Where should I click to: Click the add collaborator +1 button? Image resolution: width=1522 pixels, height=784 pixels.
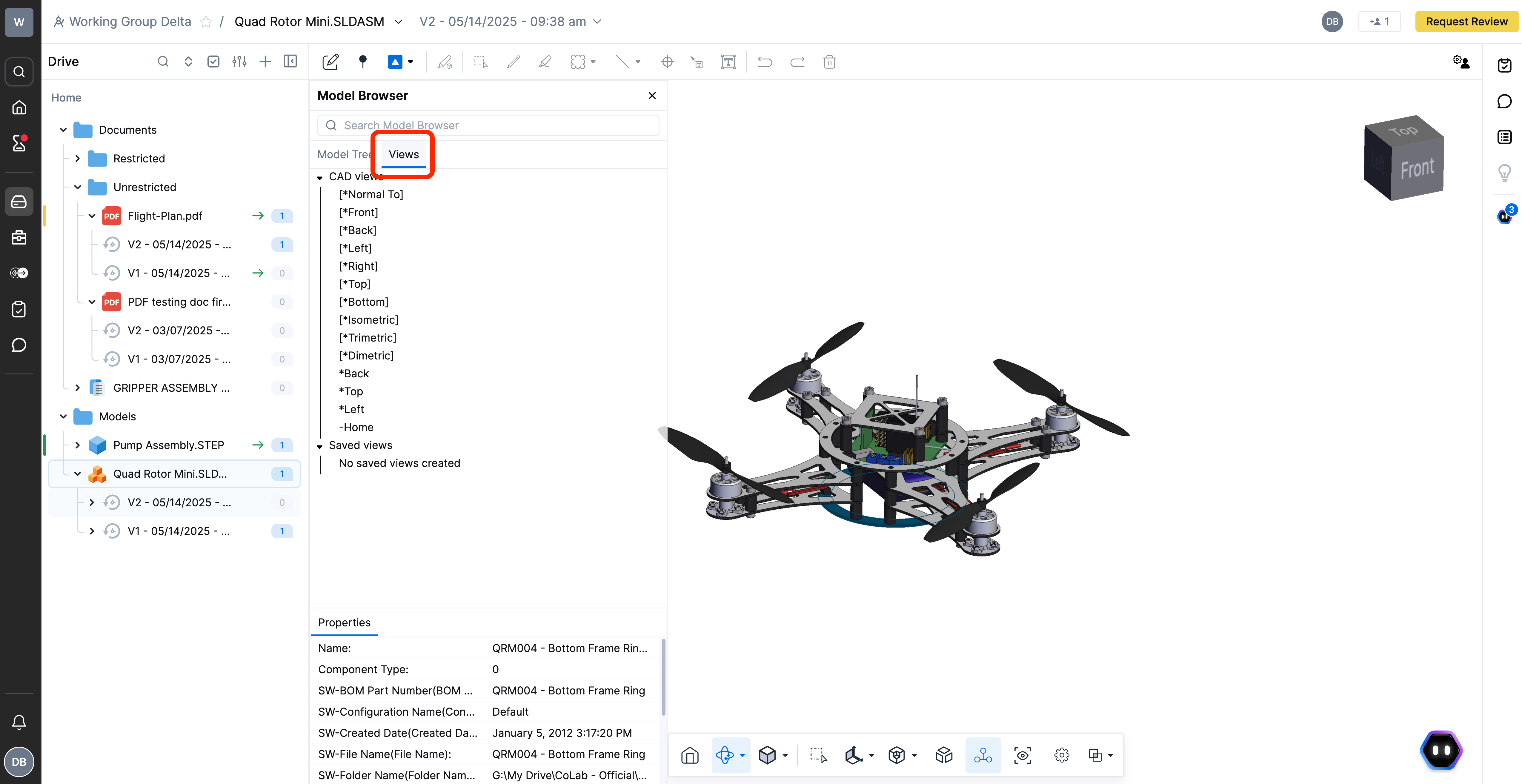(1380, 21)
